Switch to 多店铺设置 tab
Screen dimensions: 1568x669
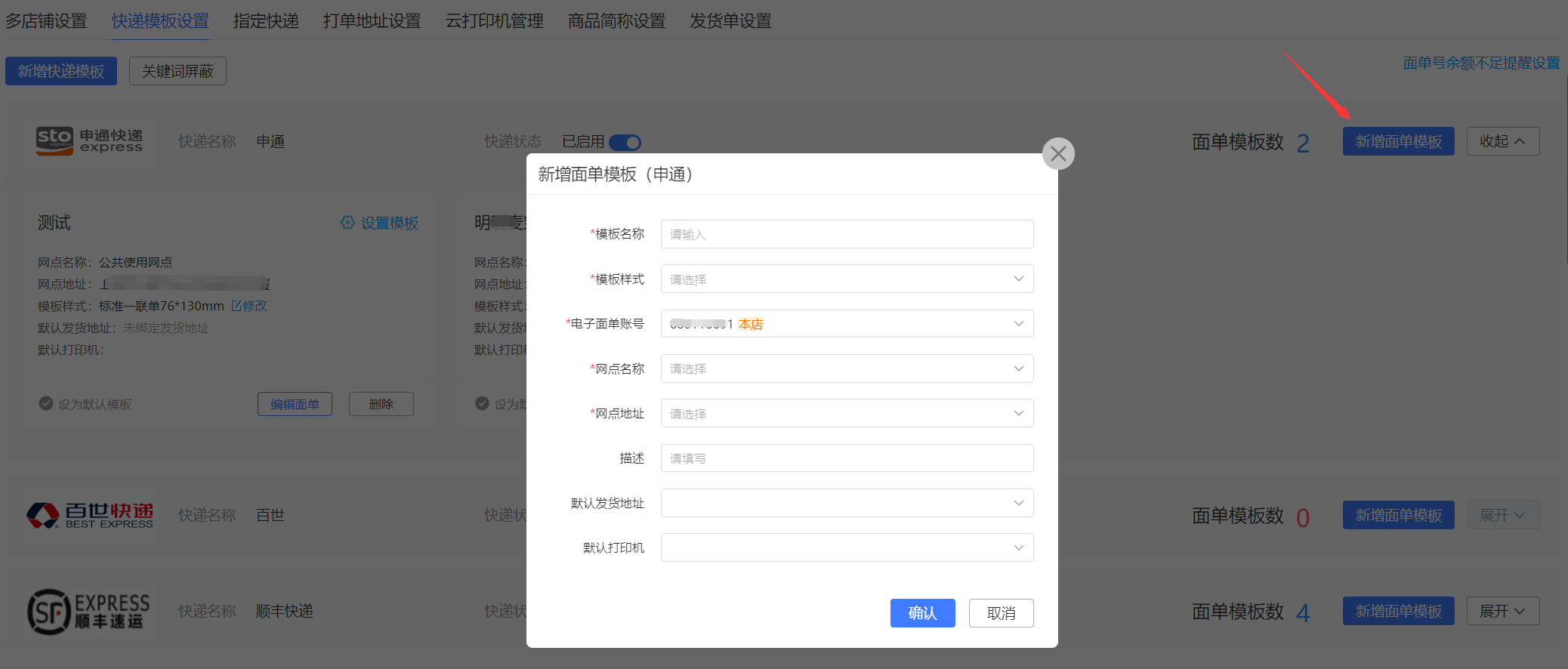point(47,21)
